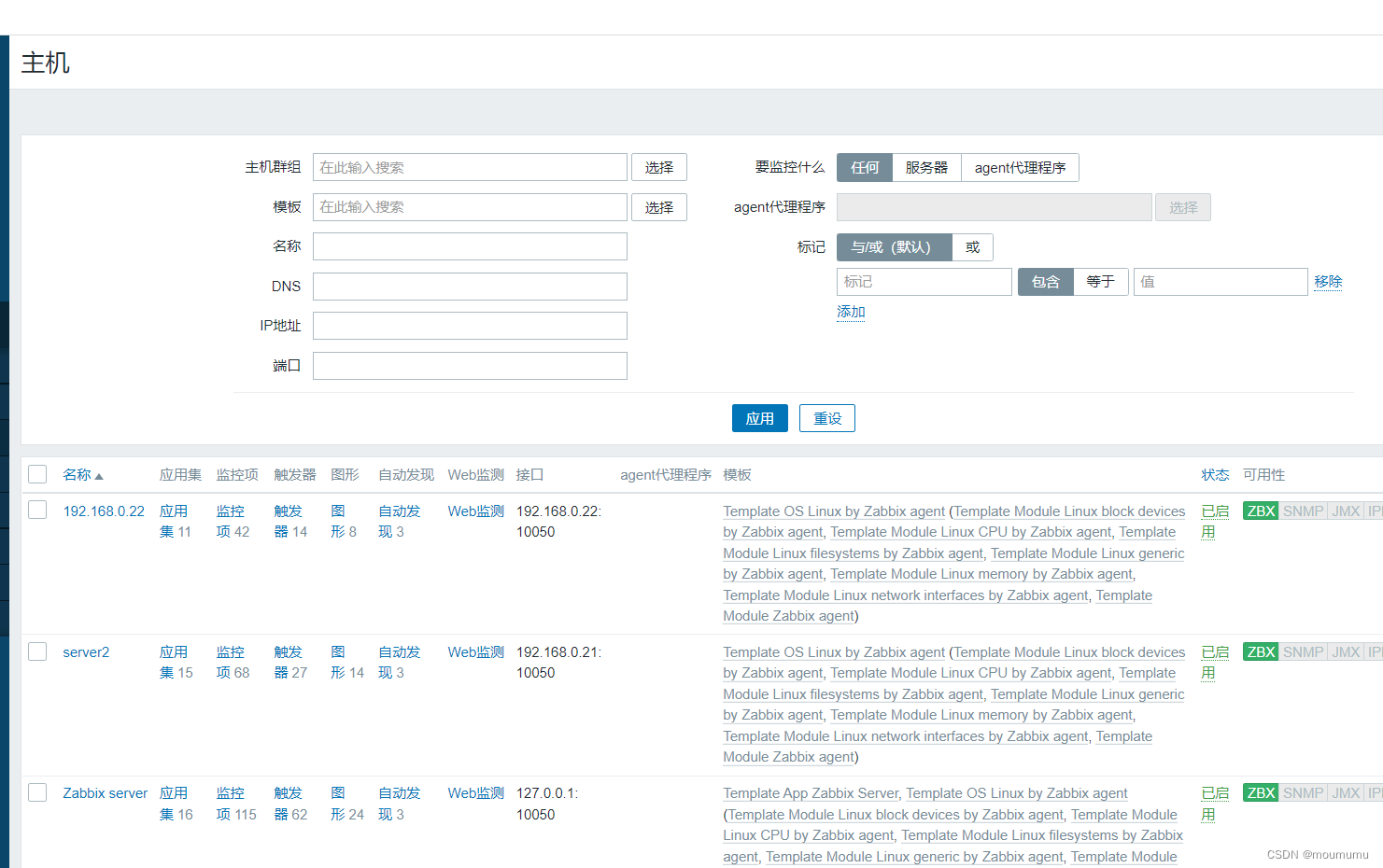Choose 与/或 (默认) tag mode
Viewport: 1383px width, 868px height.
[894, 246]
